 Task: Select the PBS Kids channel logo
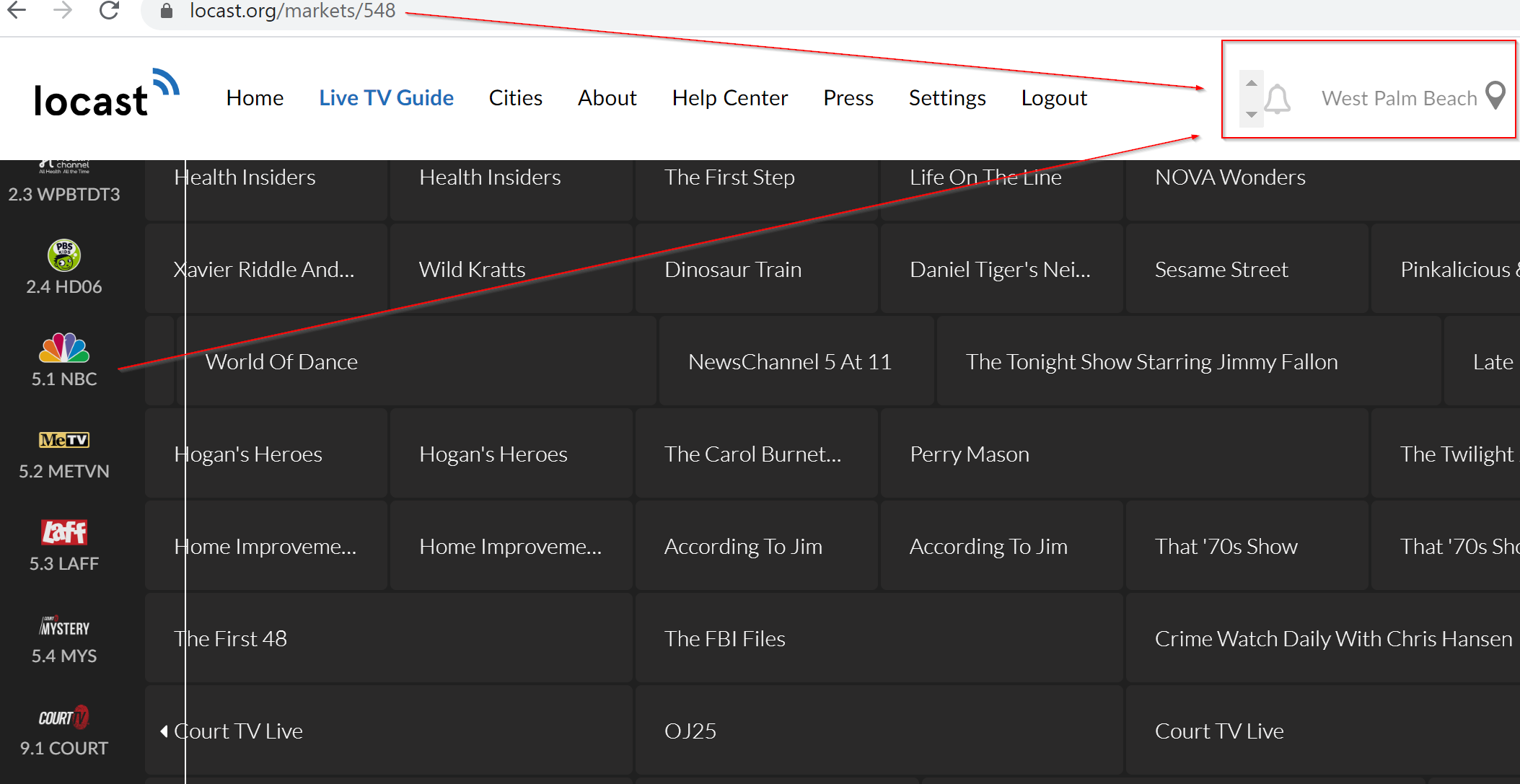64,255
